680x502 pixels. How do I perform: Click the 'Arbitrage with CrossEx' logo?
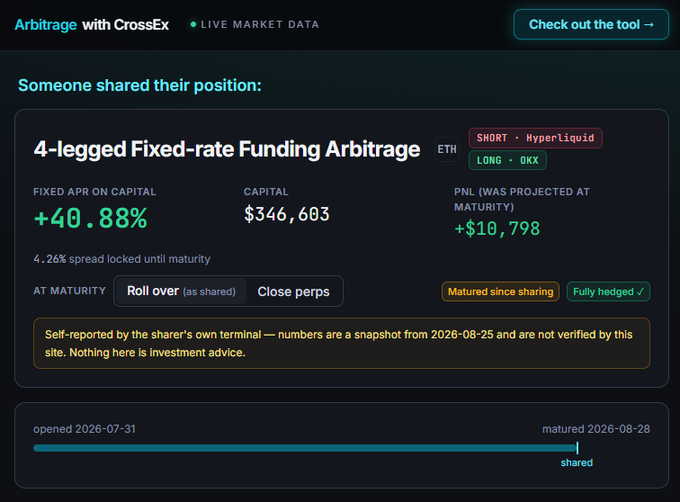click(92, 25)
